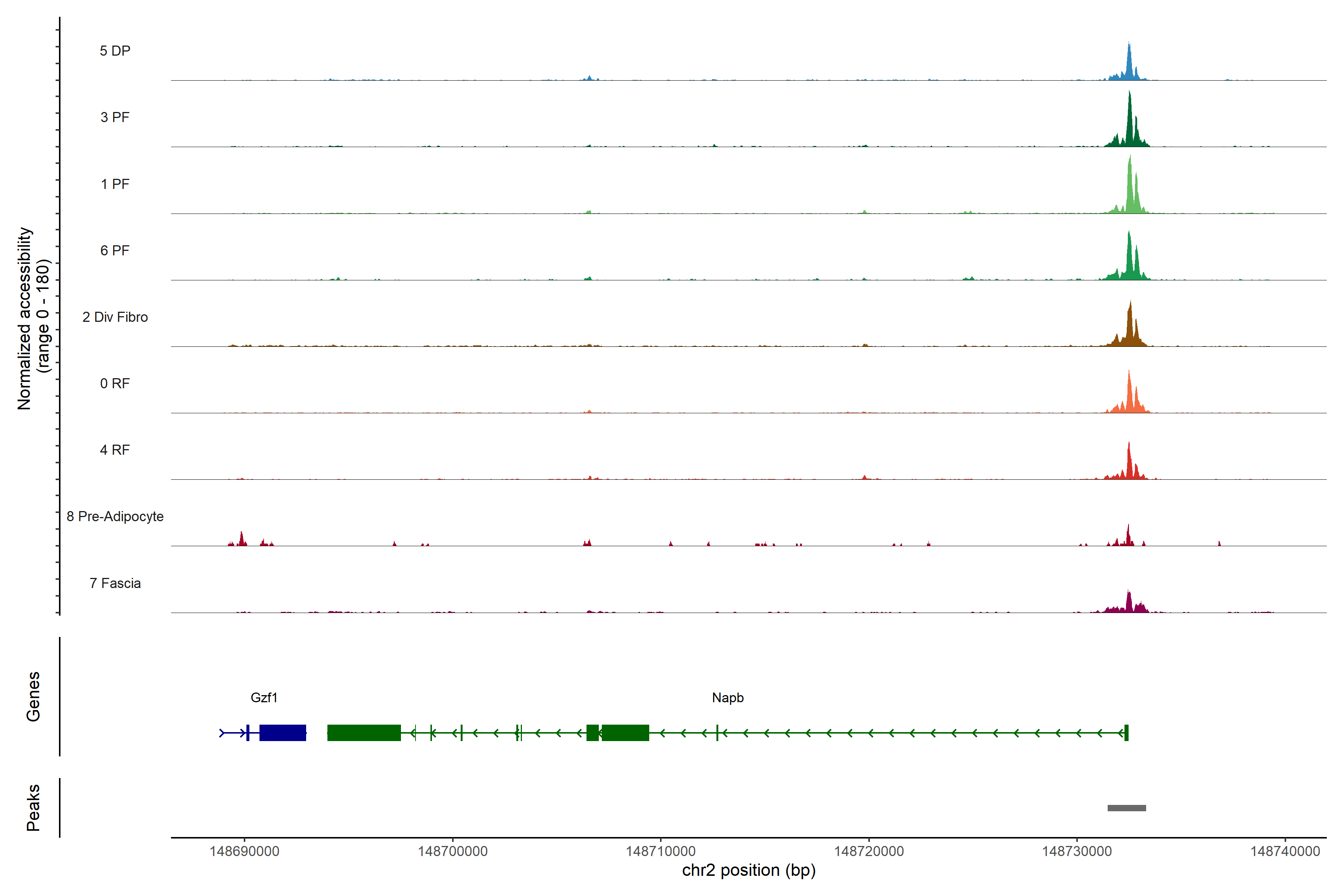Click the Napb gene name label
This screenshot has width=1344, height=896.
tap(727, 697)
